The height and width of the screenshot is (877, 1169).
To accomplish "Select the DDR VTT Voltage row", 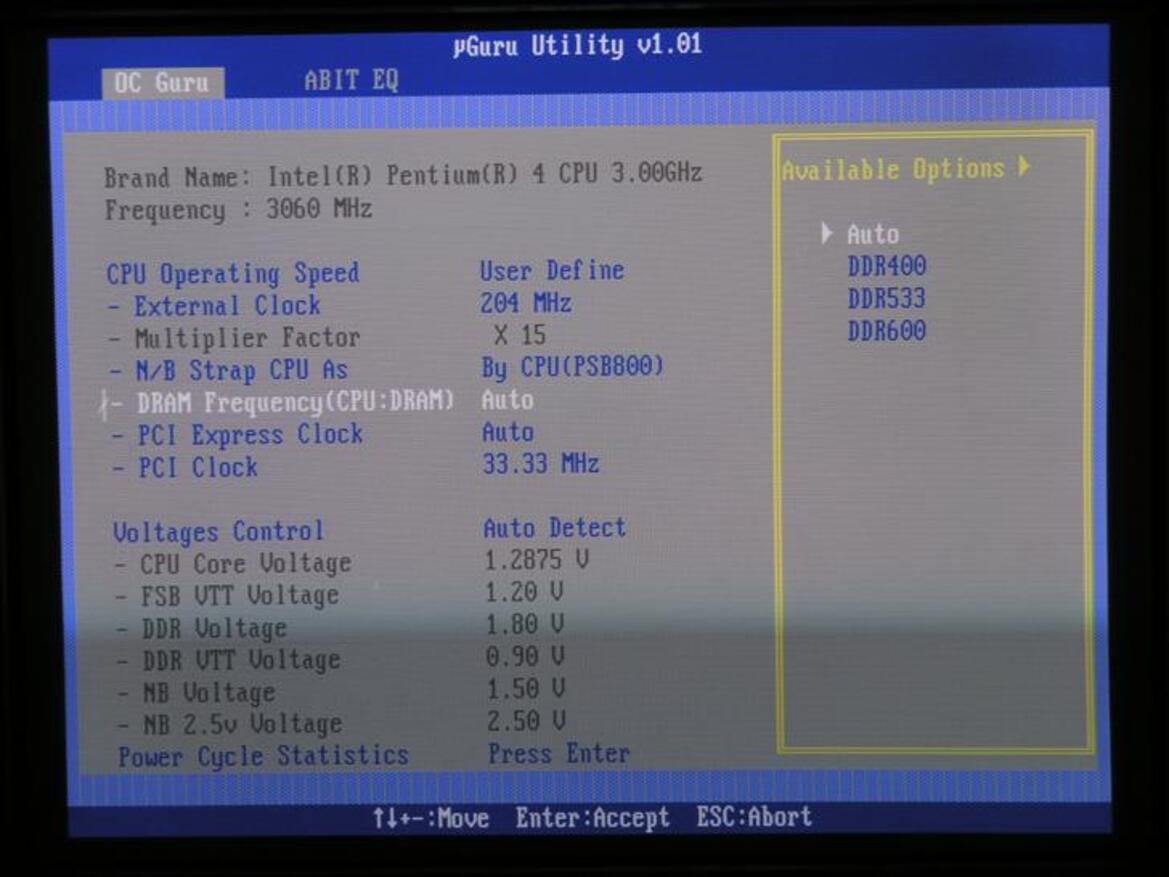I will tap(230, 660).
